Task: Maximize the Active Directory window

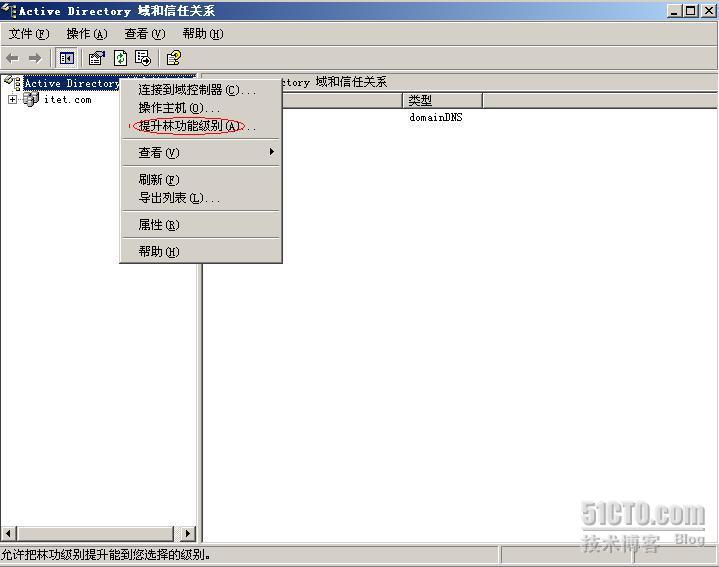Action: 691,11
